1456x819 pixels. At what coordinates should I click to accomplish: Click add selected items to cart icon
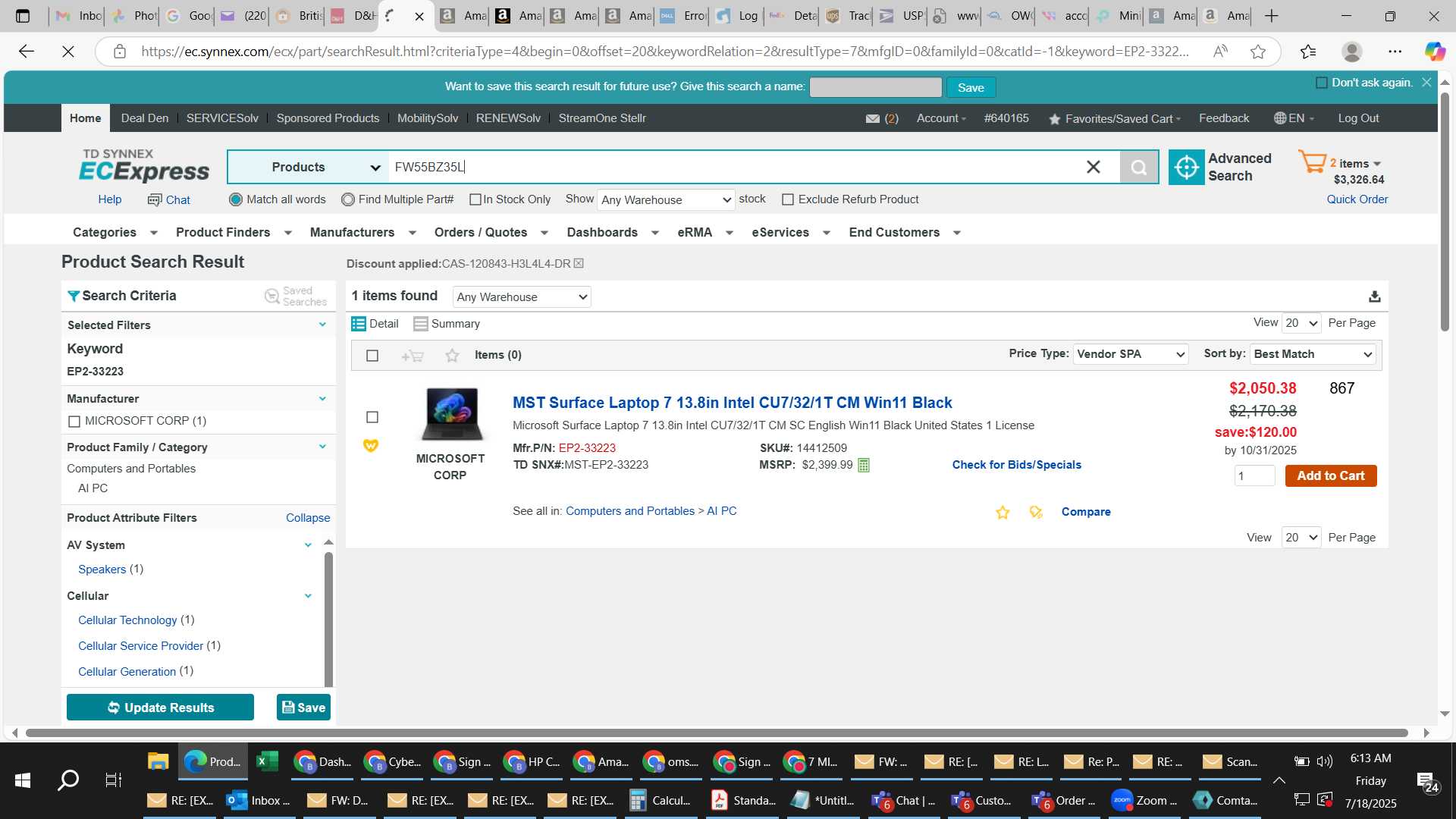[x=413, y=356]
